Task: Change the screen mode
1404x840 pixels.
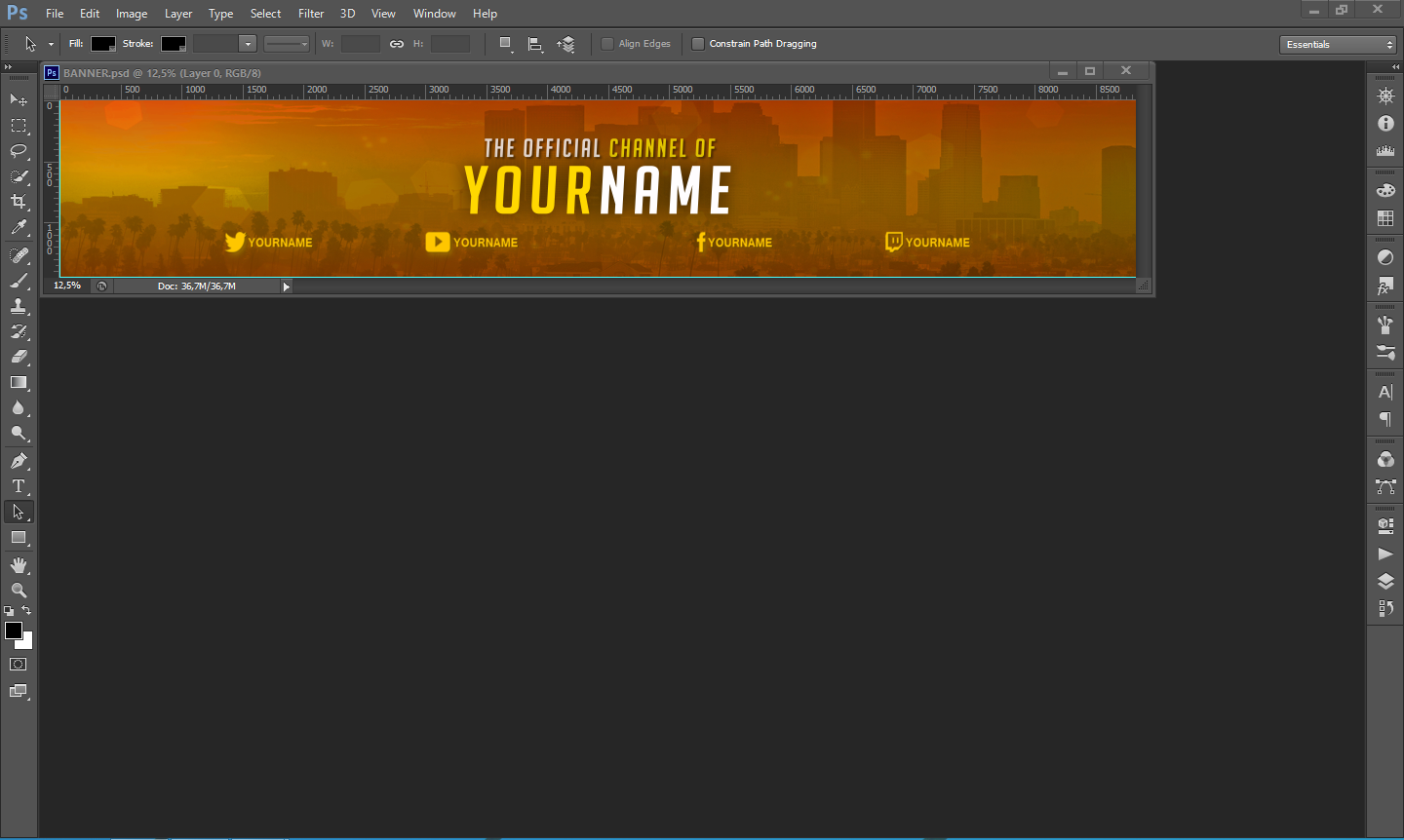Action: (x=19, y=692)
